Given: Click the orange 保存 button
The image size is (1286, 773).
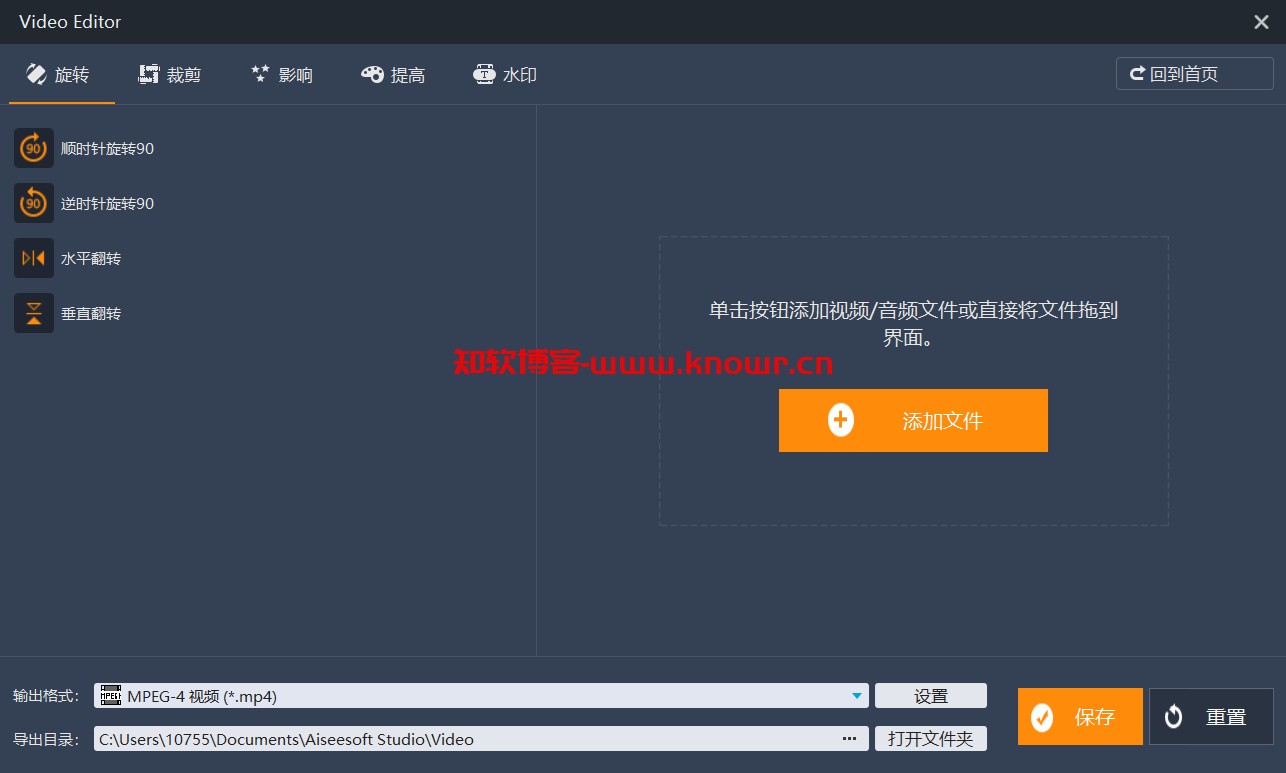Looking at the screenshot, I should [x=1080, y=716].
